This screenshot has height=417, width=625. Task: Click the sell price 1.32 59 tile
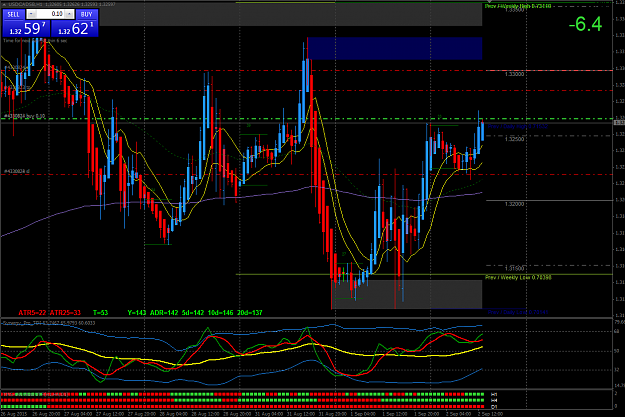26,28
